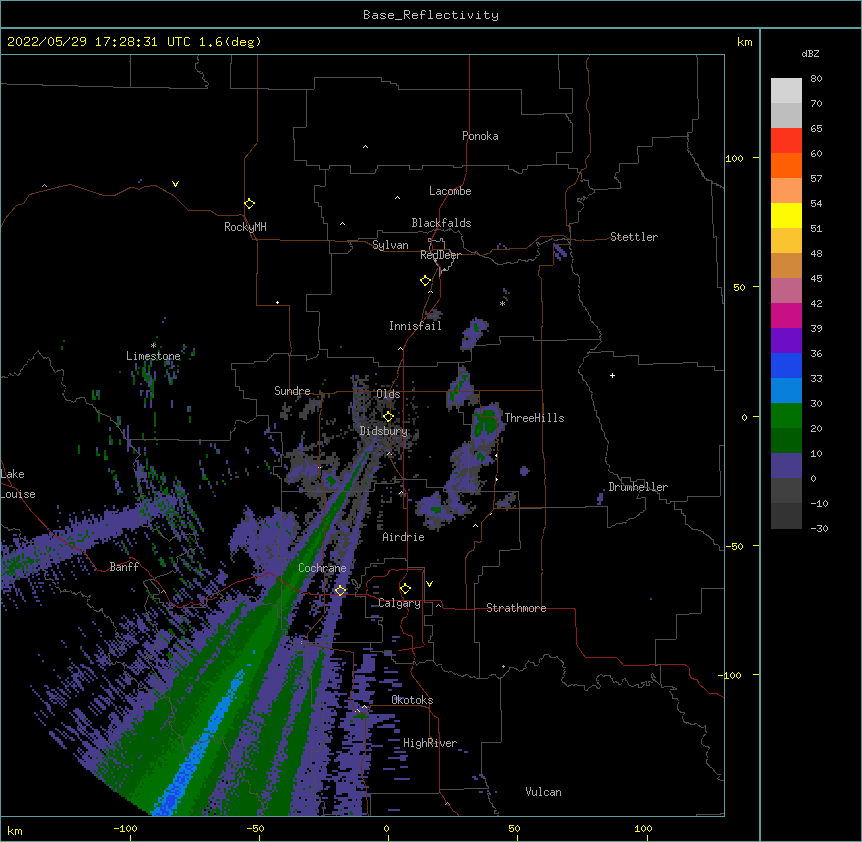The height and width of the screenshot is (842, 862).
Task: Click the yellow marker below Cochrane
Action: (340, 590)
